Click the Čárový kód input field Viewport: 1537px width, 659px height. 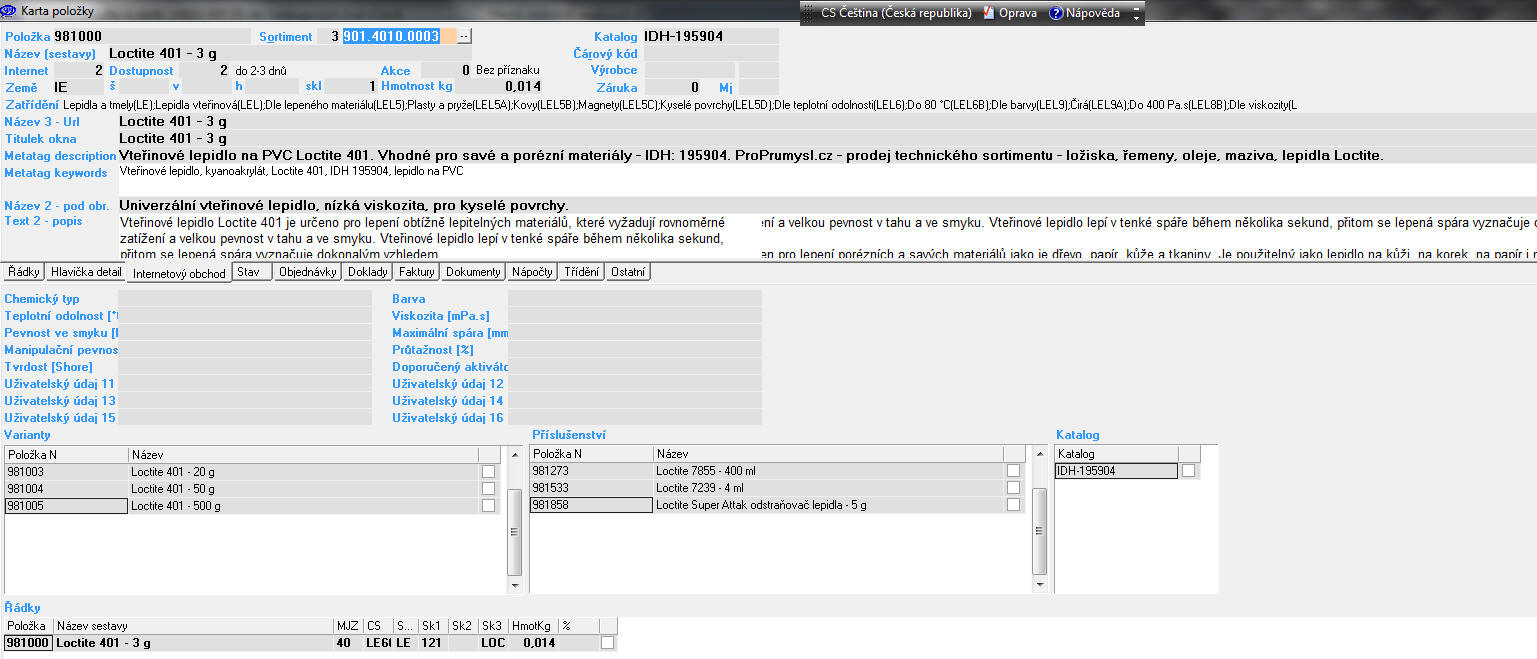point(710,53)
